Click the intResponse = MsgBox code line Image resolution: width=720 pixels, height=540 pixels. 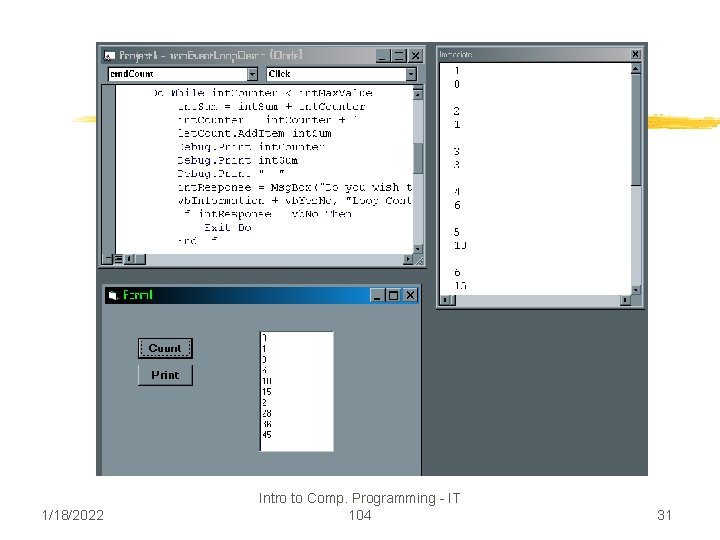point(295,187)
